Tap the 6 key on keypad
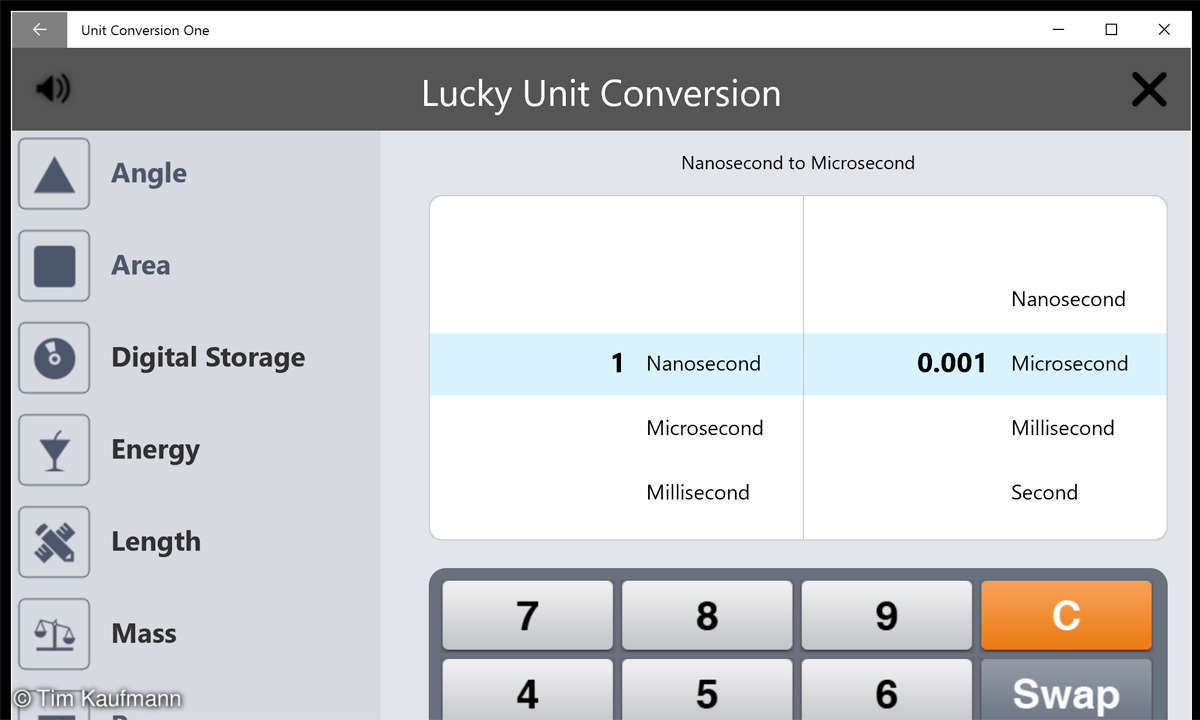 [886, 690]
